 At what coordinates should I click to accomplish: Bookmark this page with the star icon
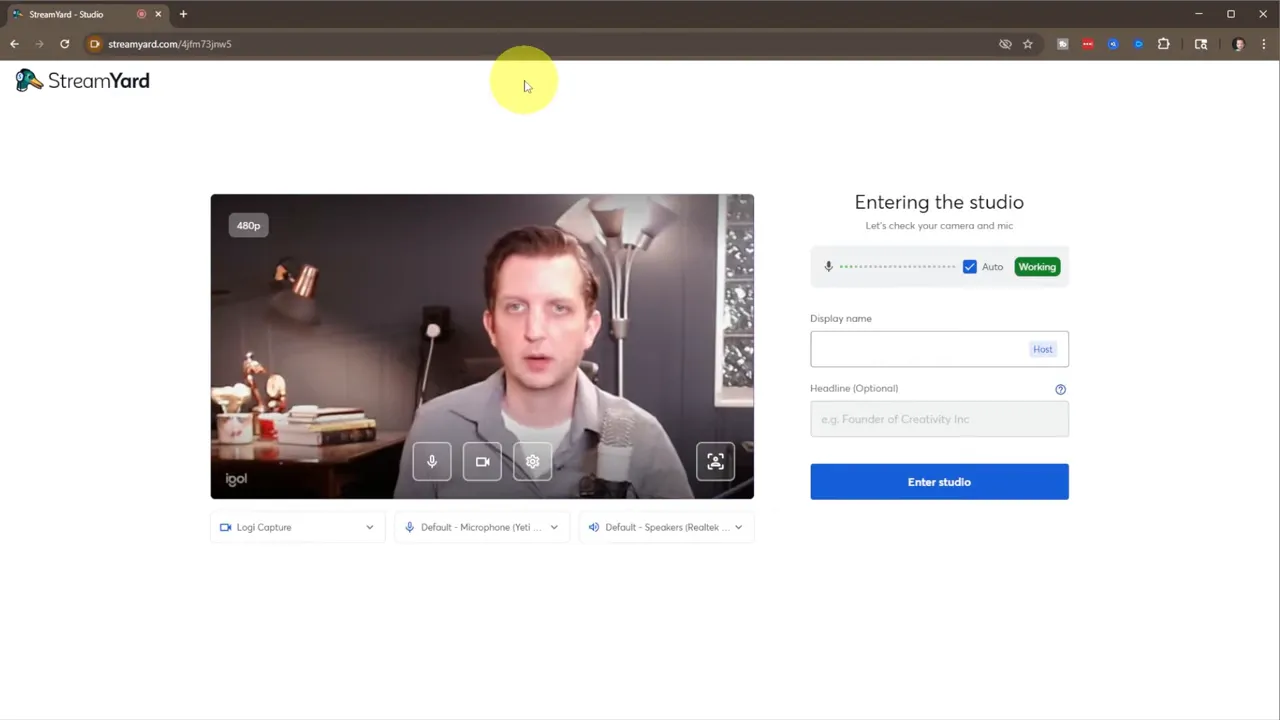pyautogui.click(x=1027, y=44)
